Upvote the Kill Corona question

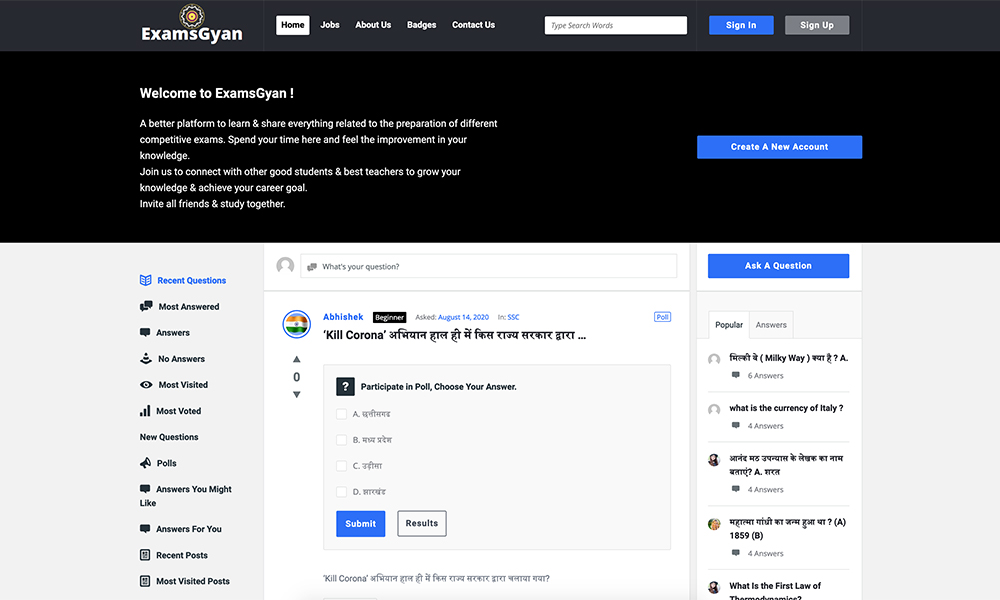(297, 359)
